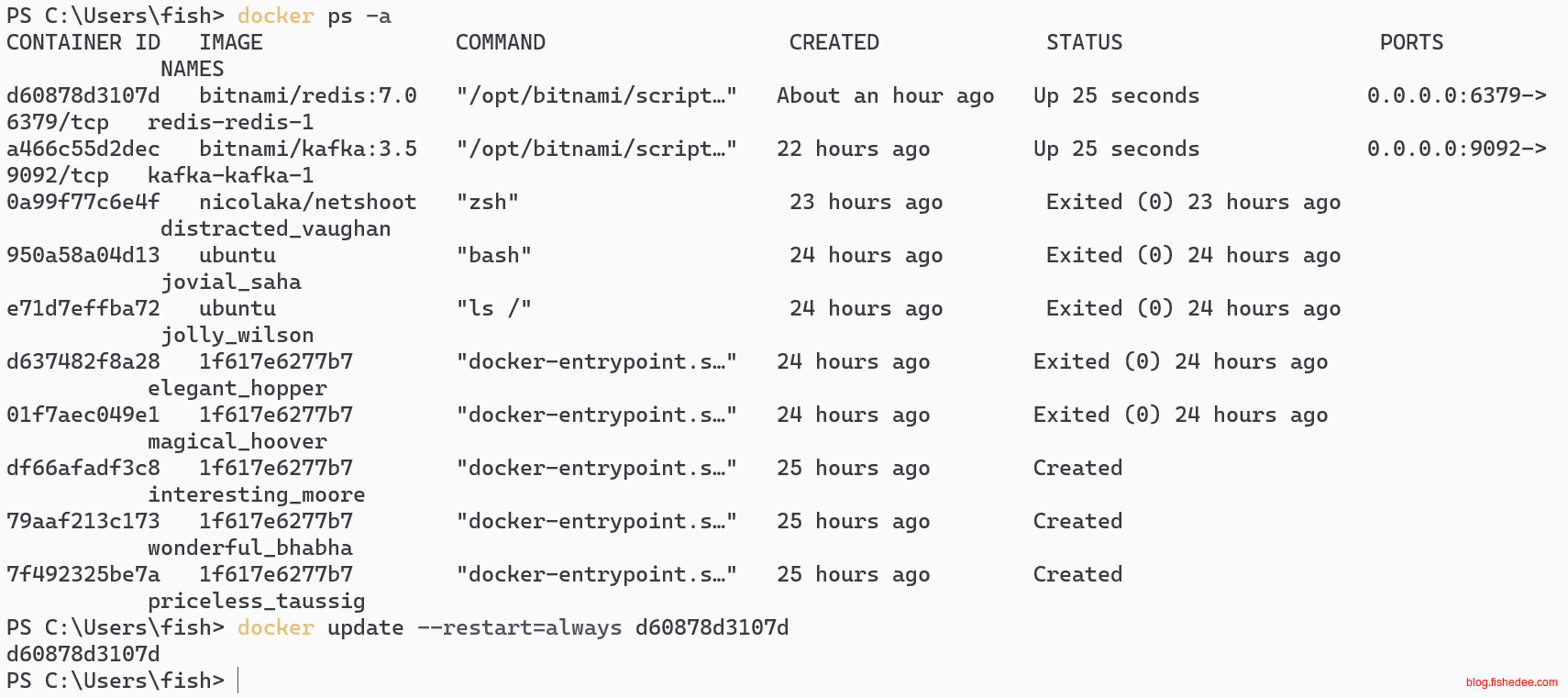Click the container name priceless_taussig
Image resolution: width=1568 pixels, height=698 pixels.
(x=257, y=601)
